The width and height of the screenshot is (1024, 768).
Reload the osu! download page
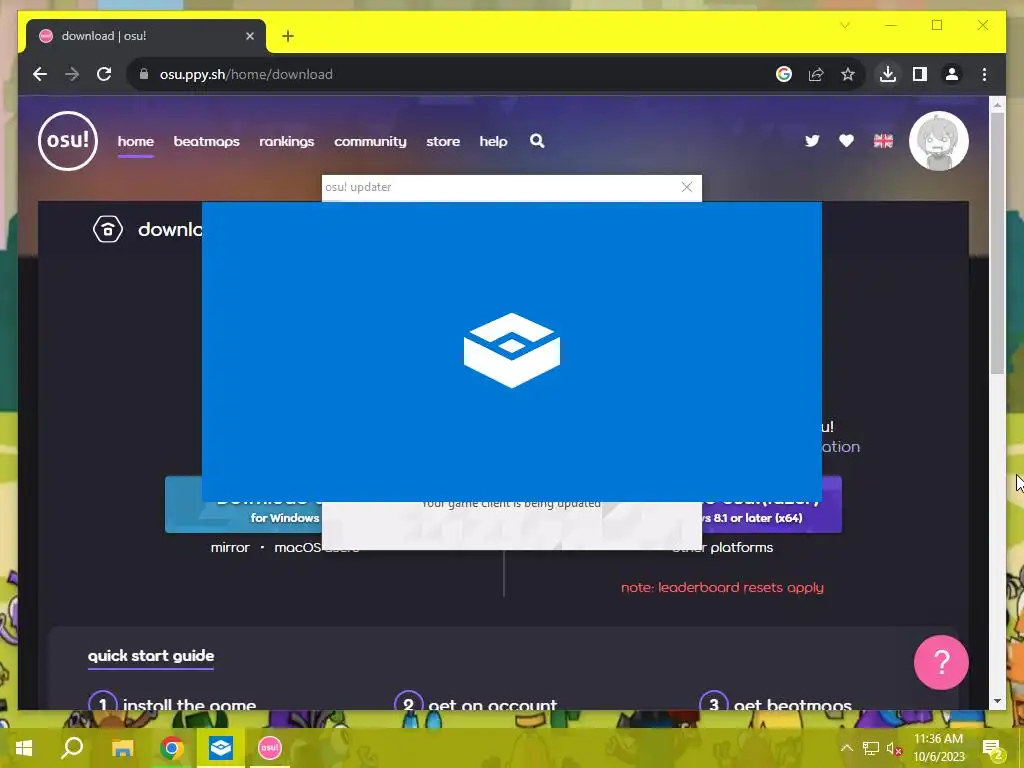[104, 74]
